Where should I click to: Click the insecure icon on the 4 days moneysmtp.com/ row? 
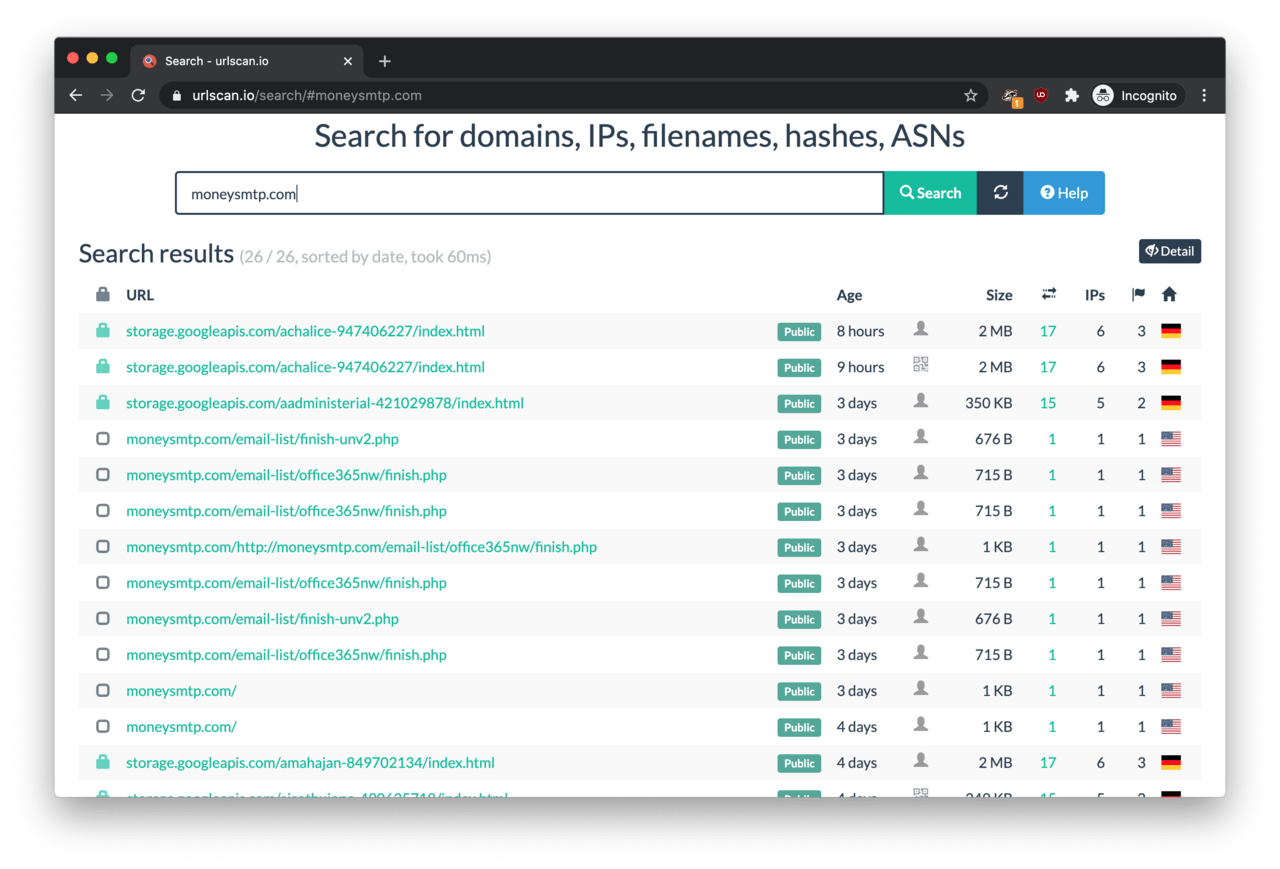coord(102,726)
